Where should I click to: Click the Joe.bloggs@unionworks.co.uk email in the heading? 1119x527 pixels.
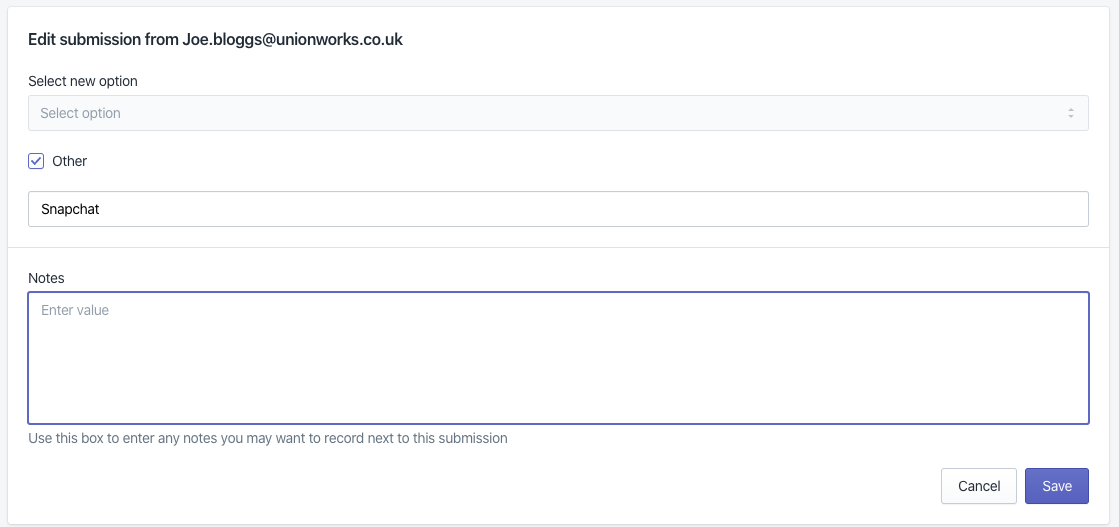(292, 40)
